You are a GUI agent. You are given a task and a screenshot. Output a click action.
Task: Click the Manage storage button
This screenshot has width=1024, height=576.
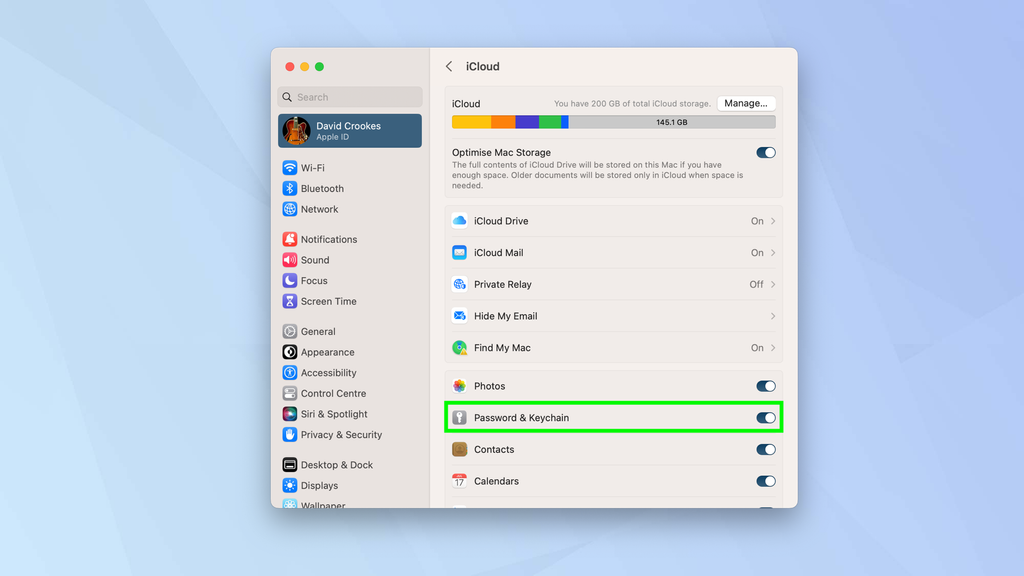coord(746,102)
